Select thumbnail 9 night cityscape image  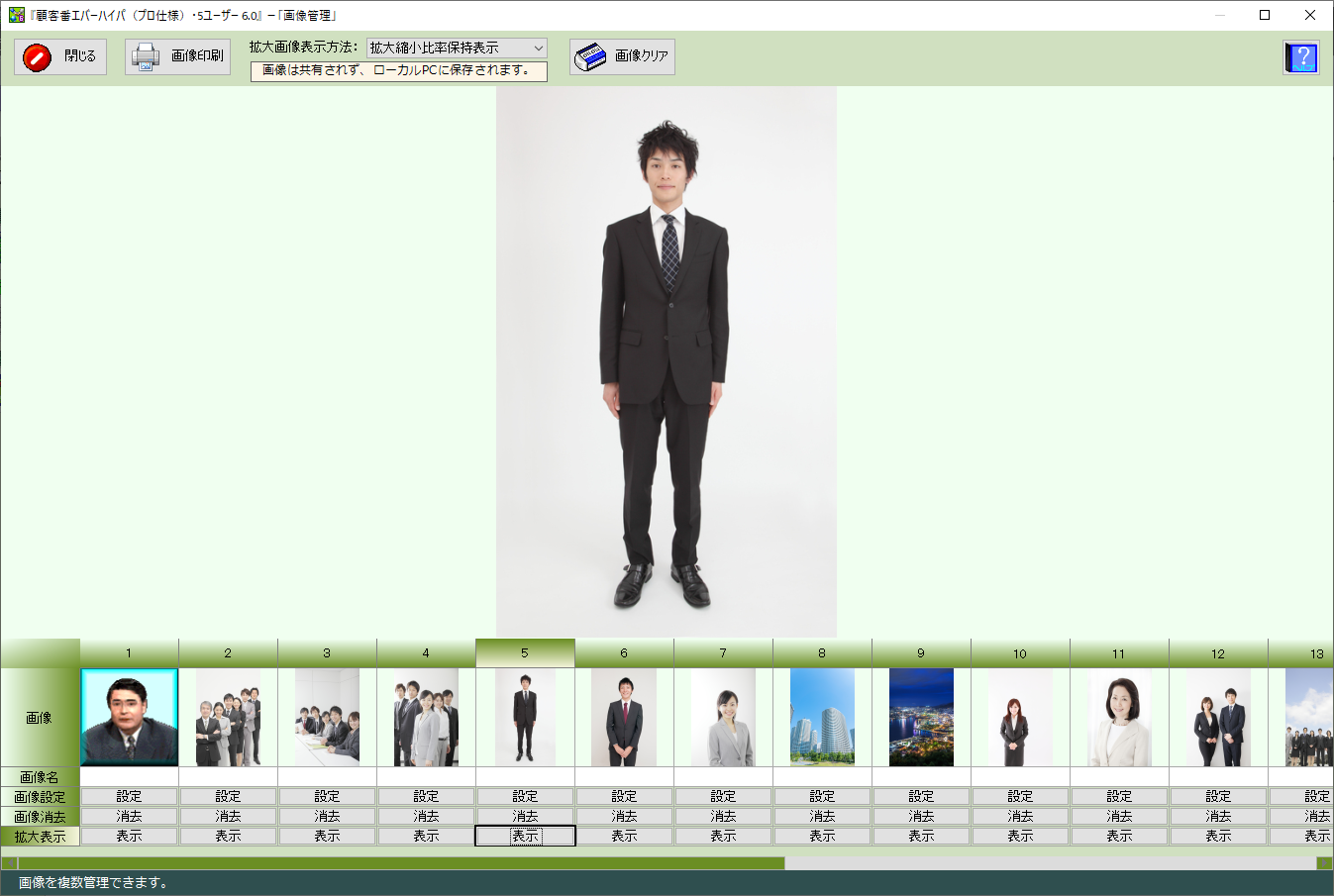(921, 717)
